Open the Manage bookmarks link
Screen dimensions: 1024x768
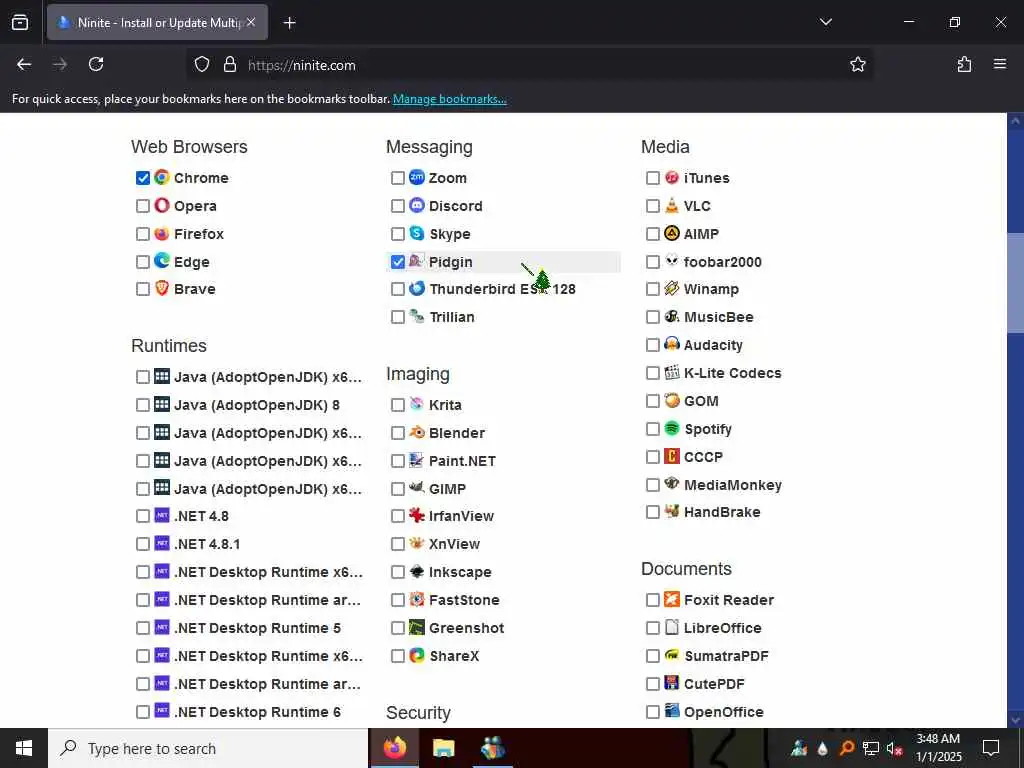449,99
